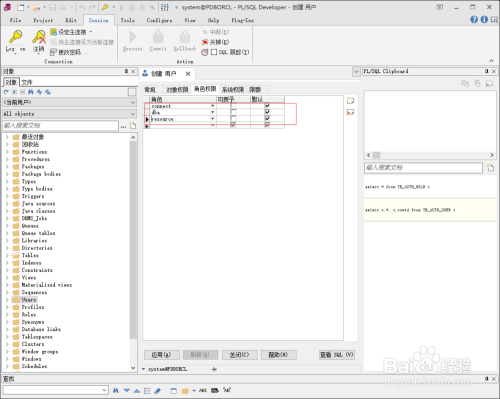Screen dimensions: 500x399
Task: Expand the Tablespaces folder
Action: coord(7,337)
